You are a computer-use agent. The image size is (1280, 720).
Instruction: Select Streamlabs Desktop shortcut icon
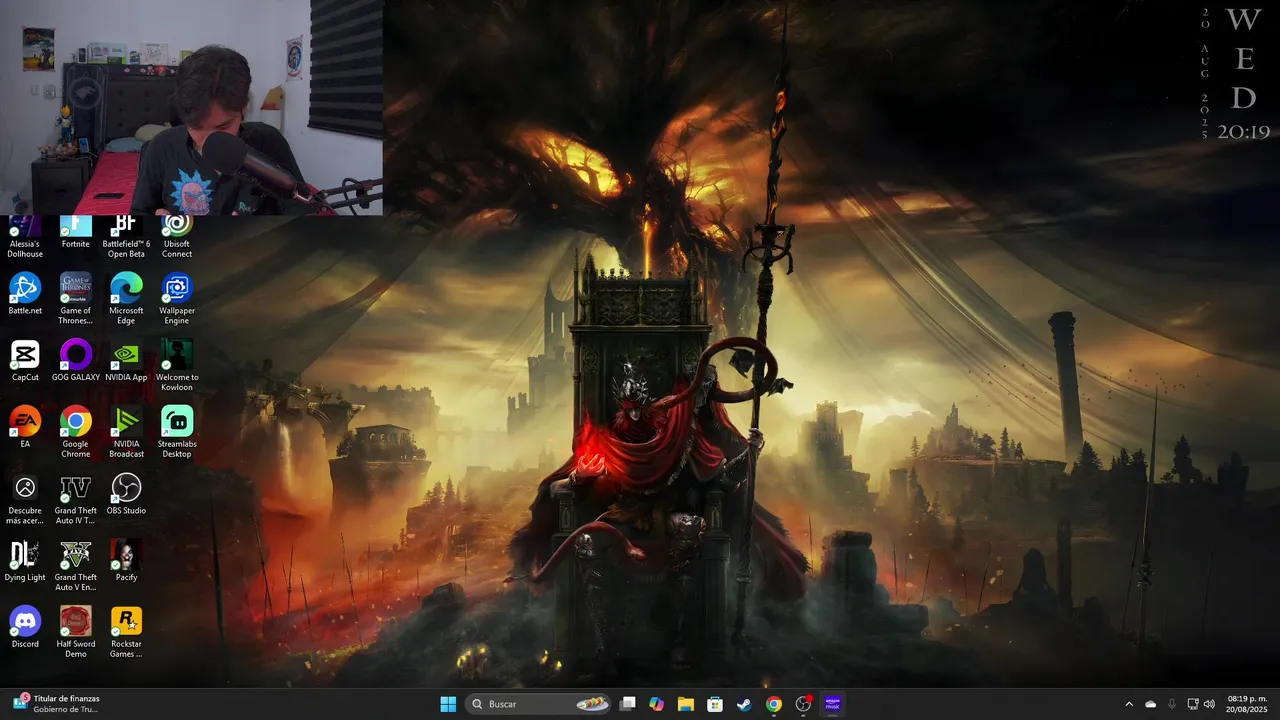tap(177, 432)
